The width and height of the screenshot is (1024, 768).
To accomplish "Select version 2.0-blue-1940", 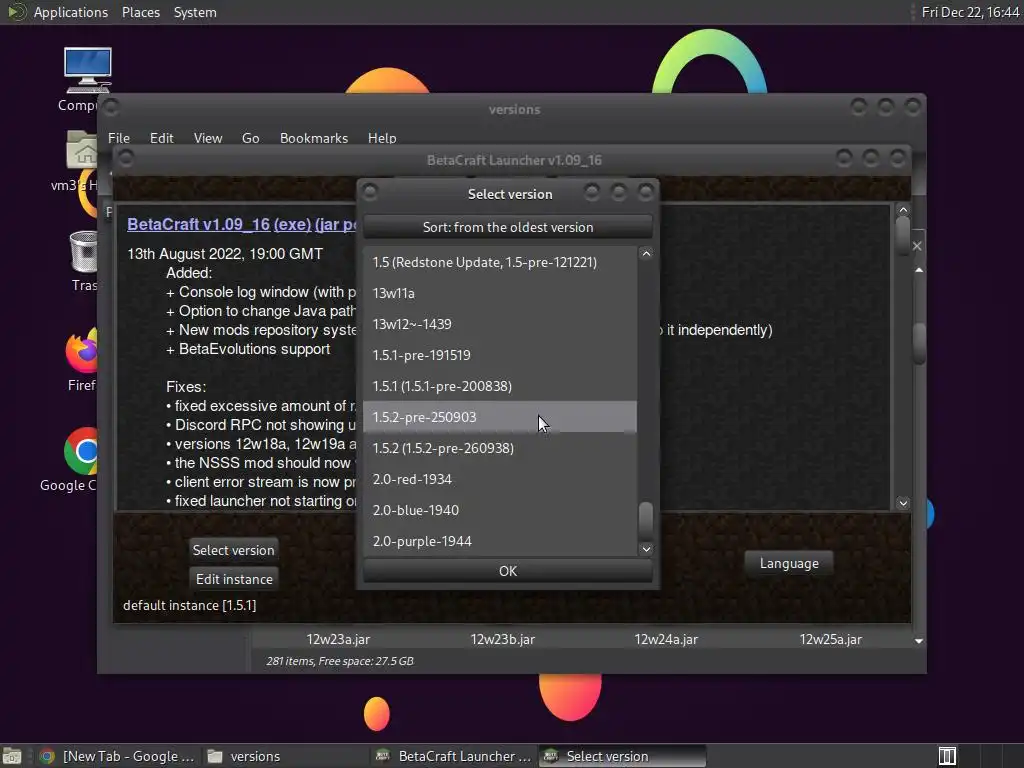I will (500, 510).
